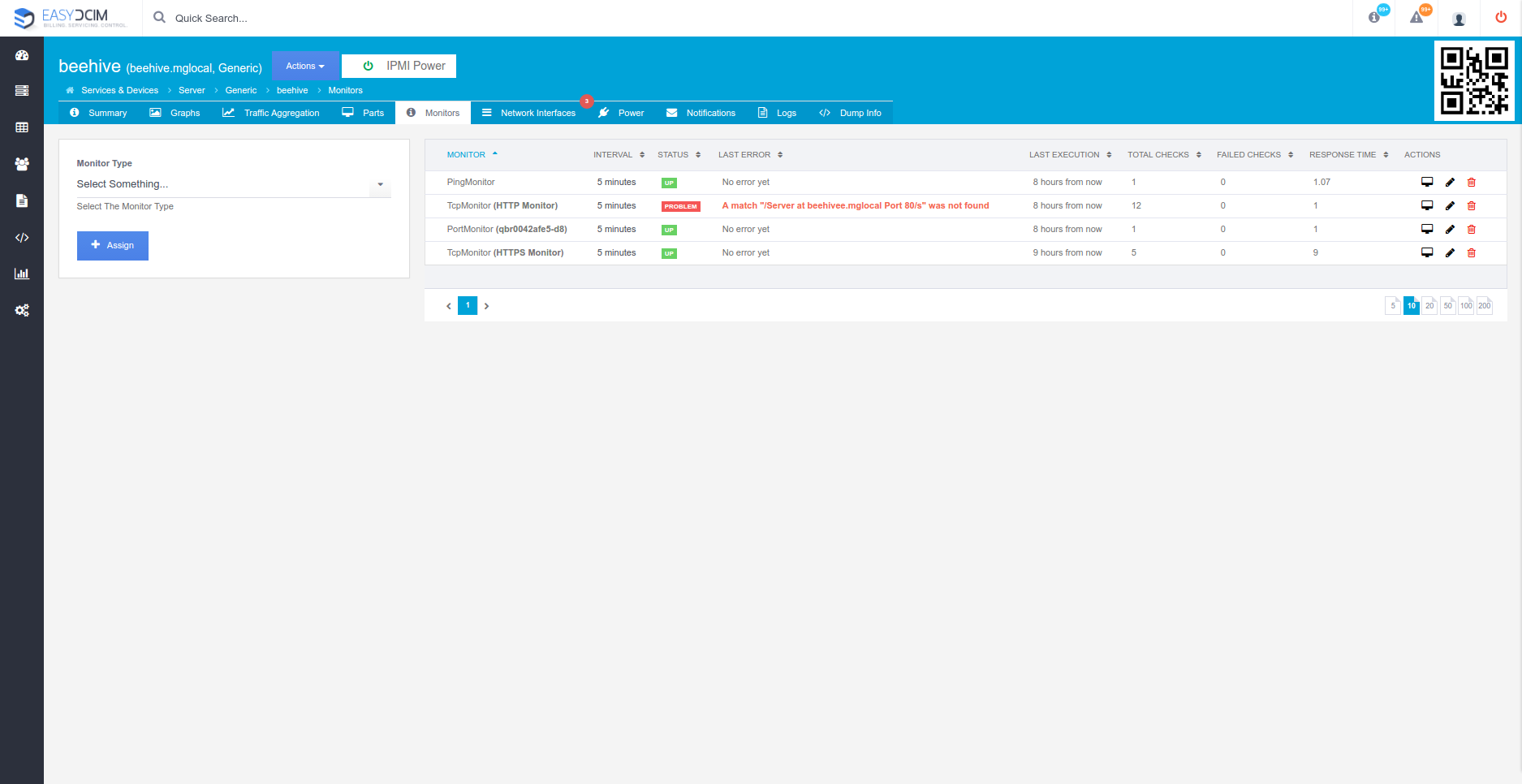Open the Actions dropdown menu

(305, 67)
